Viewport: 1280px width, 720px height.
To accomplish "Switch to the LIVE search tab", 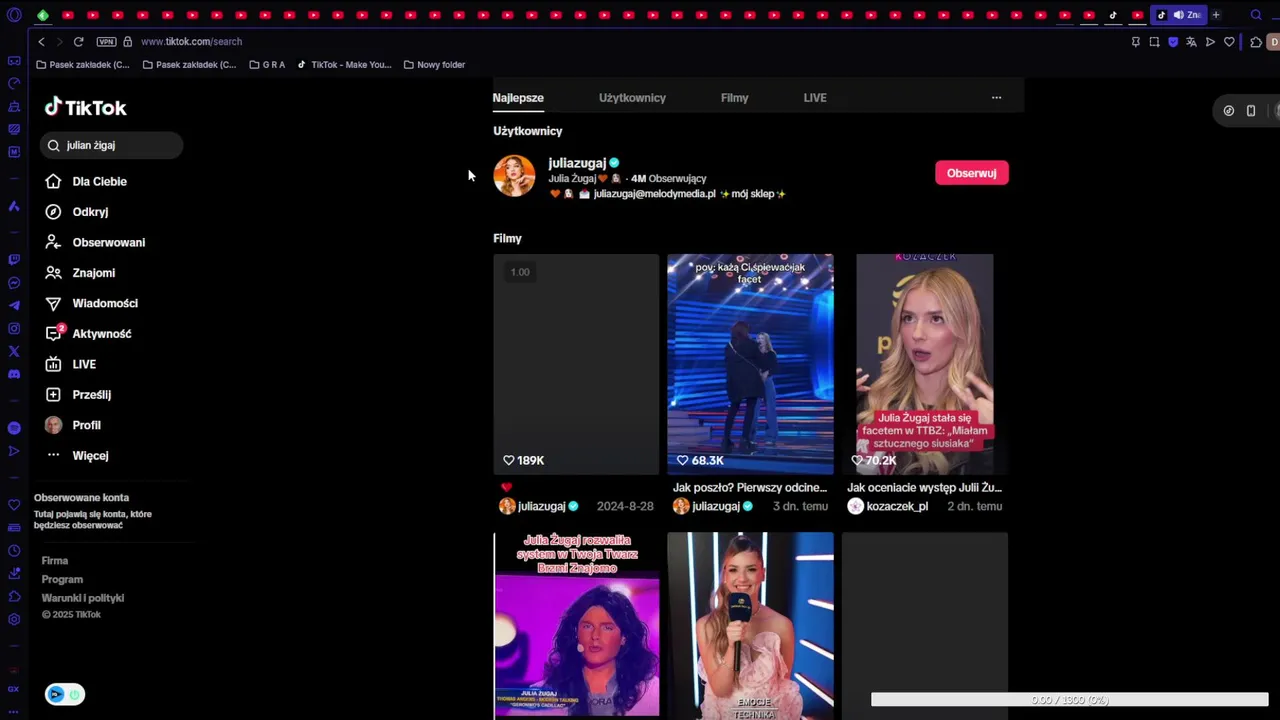I will 815,98.
